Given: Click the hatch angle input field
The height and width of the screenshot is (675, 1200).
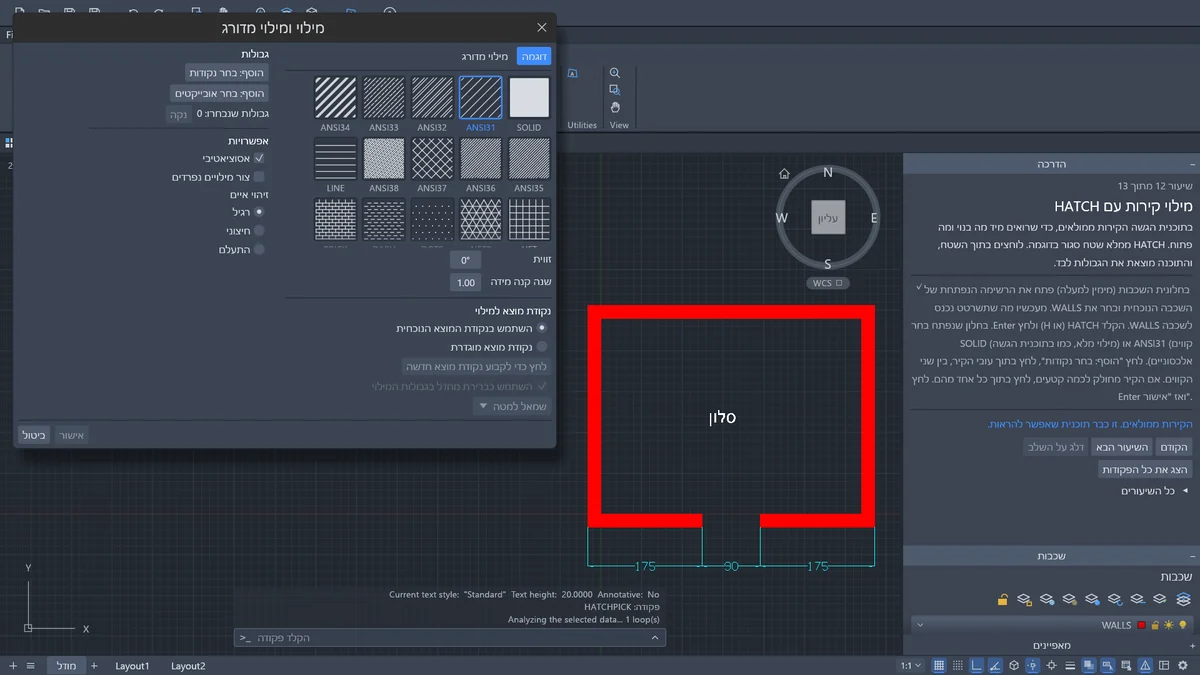Looking at the screenshot, I should pyautogui.click(x=465, y=260).
